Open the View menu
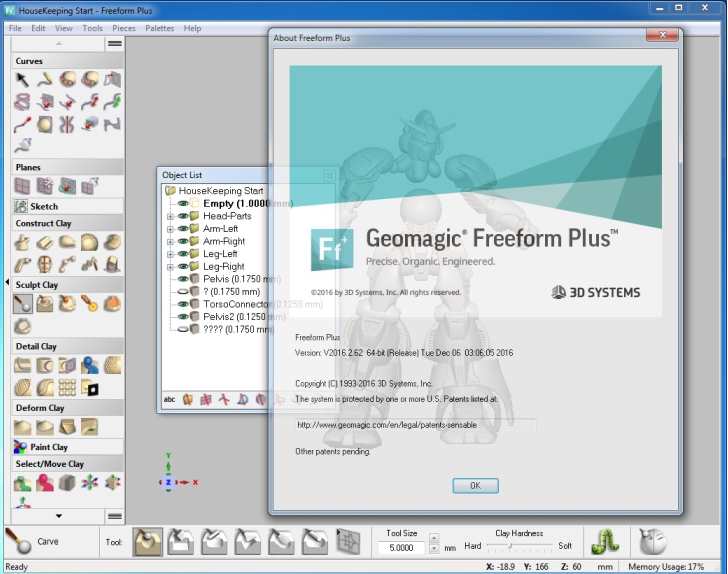Viewport: 728px width, 574px height. click(64, 28)
